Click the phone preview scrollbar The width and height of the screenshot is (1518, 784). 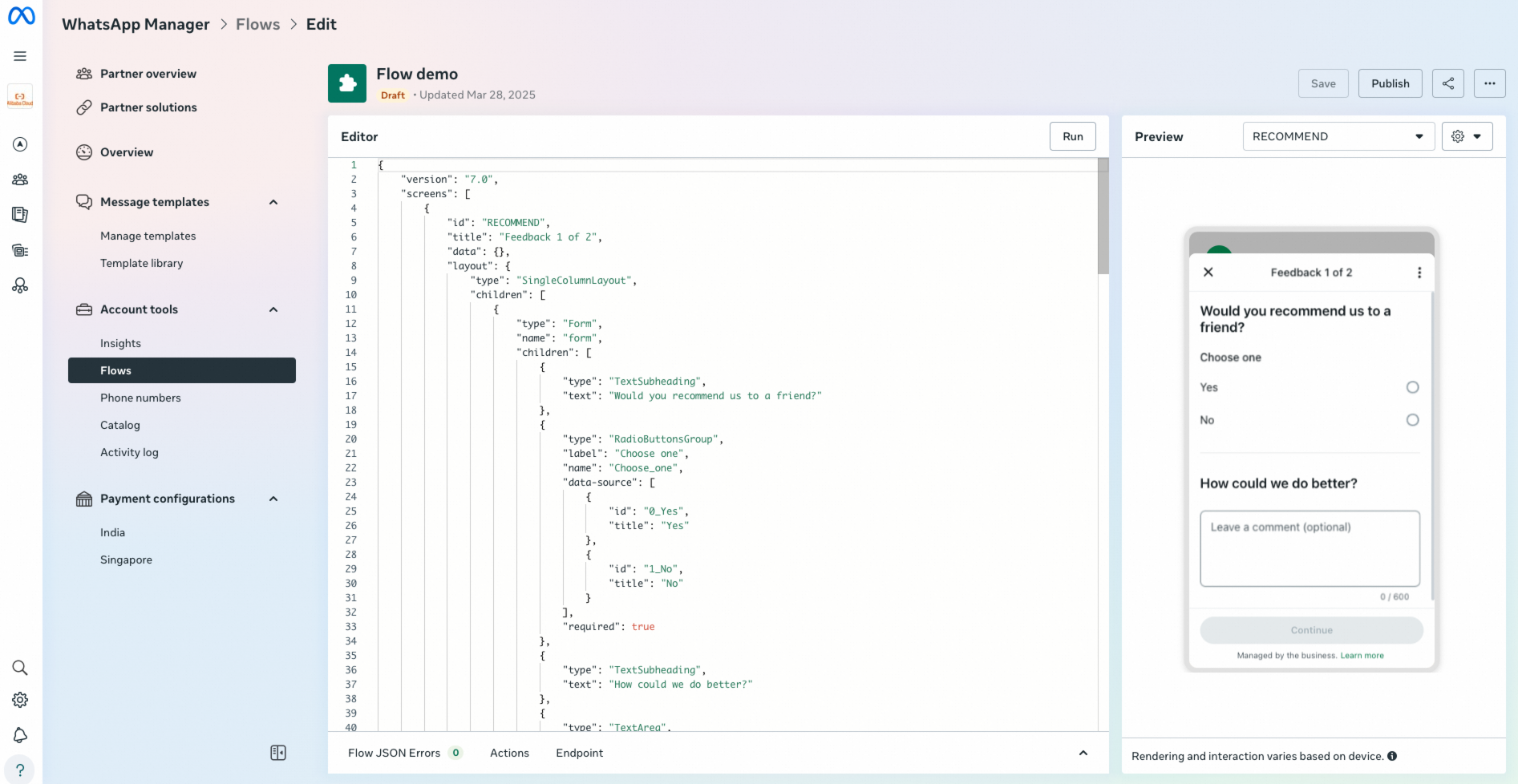click(1432, 445)
